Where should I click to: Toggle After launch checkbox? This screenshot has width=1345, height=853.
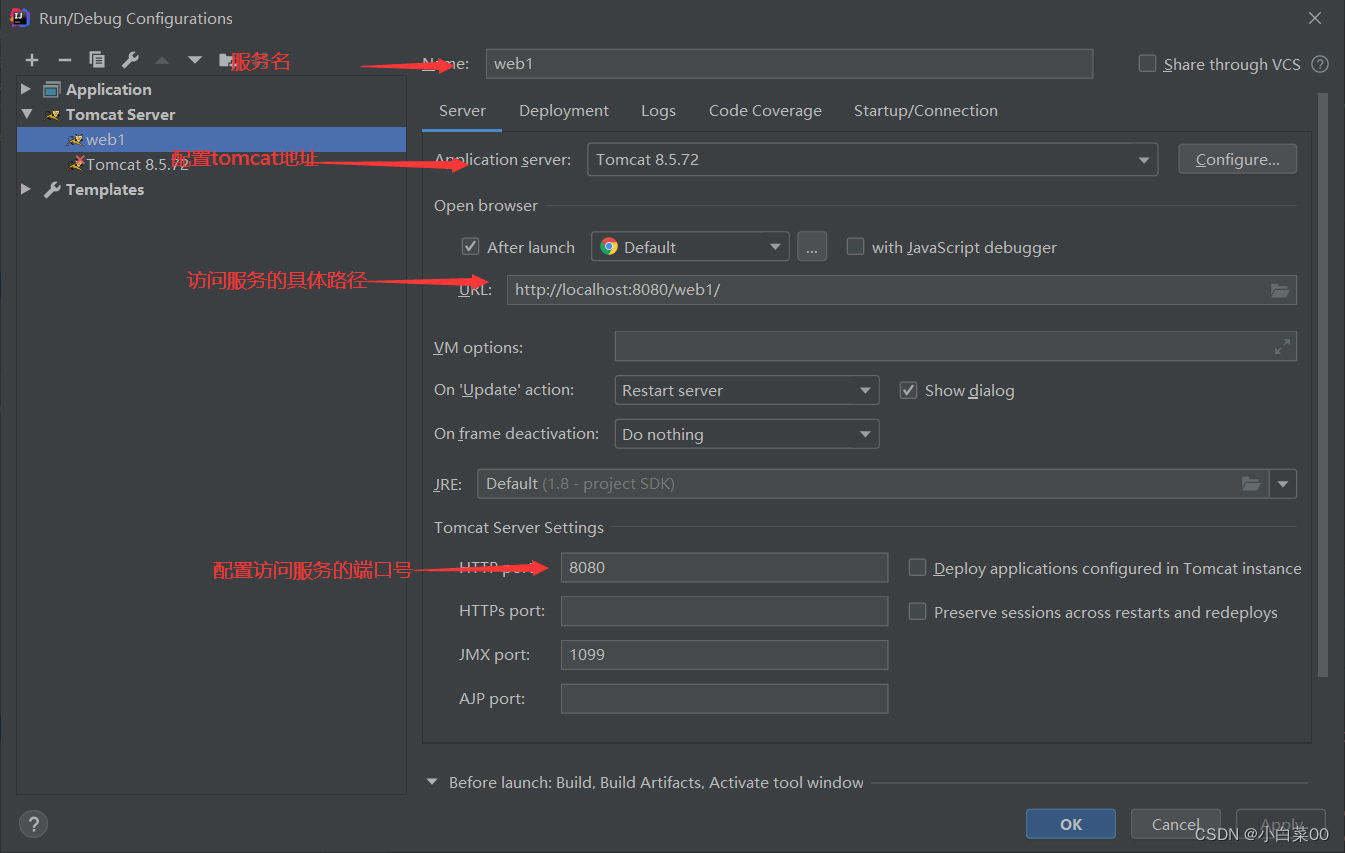click(x=470, y=246)
